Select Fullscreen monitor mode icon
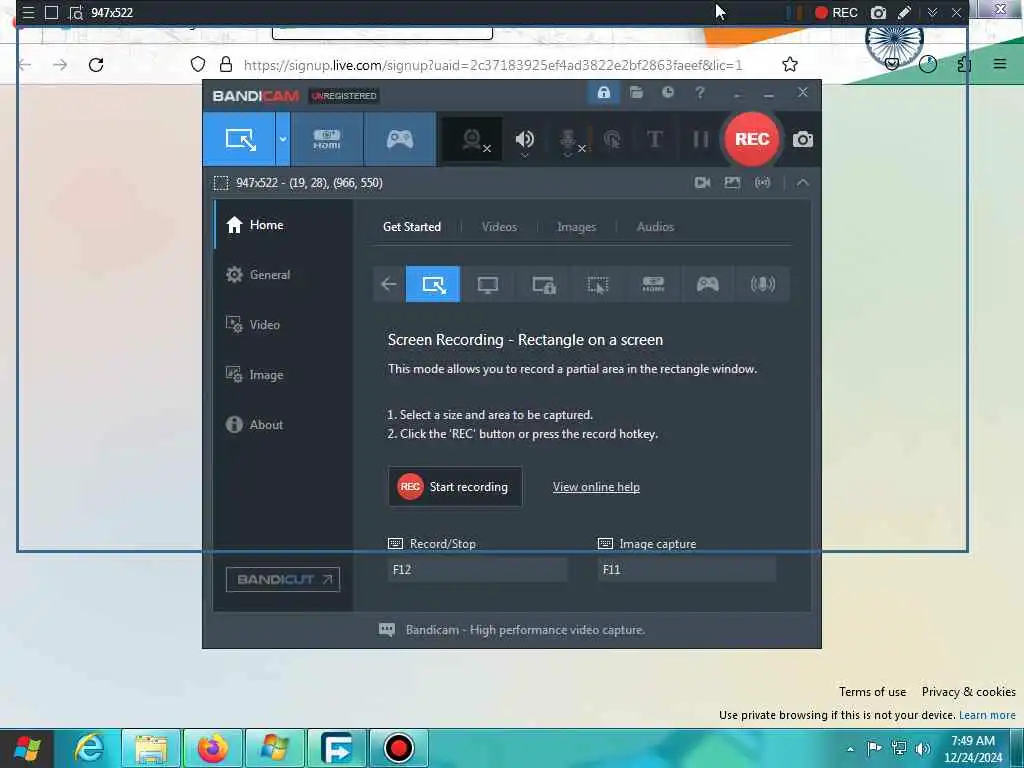Image resolution: width=1024 pixels, height=768 pixels. [x=487, y=284]
